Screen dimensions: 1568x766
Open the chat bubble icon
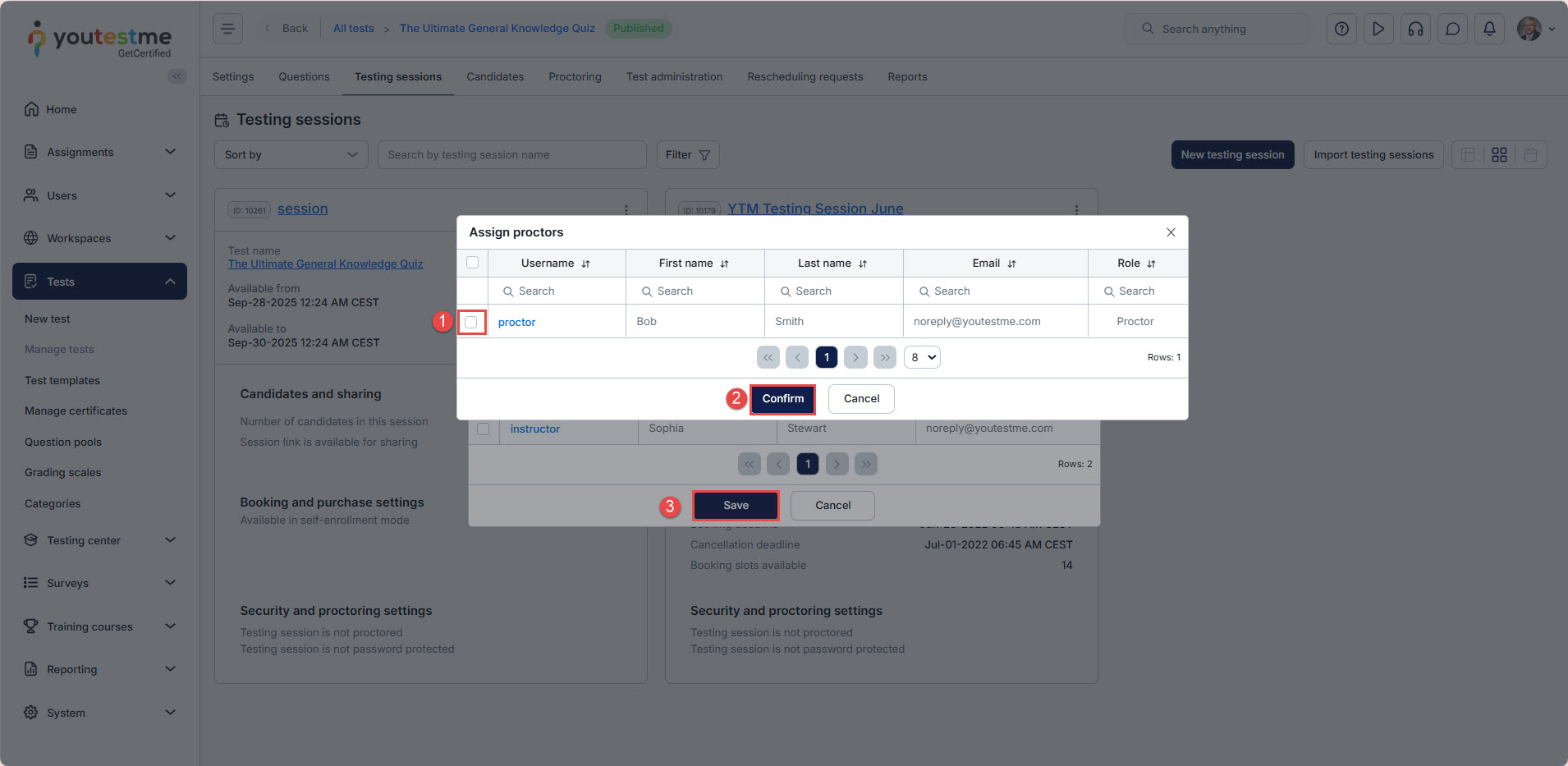point(1452,29)
